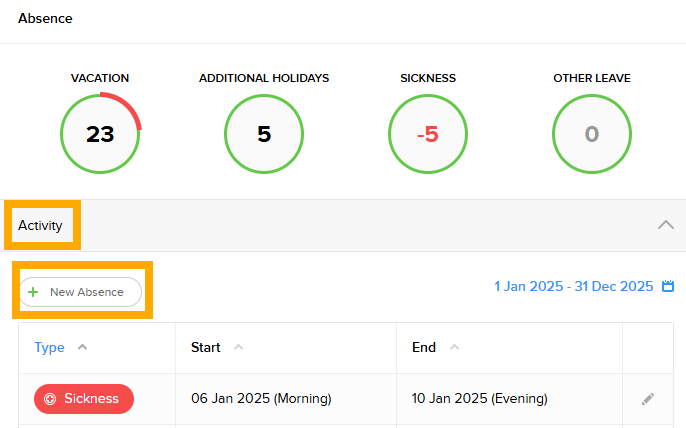Click the Absence panel title

pos(45,18)
